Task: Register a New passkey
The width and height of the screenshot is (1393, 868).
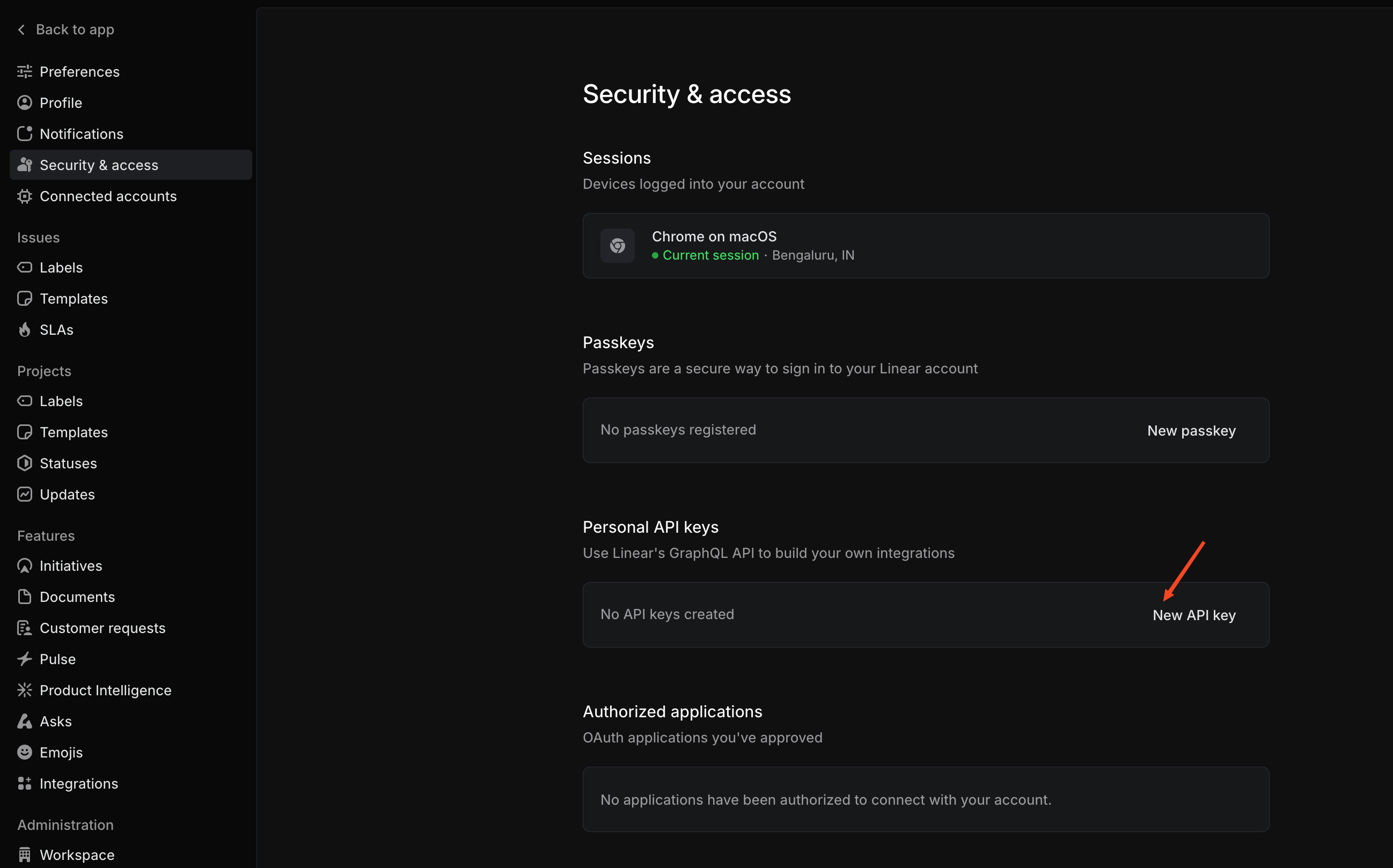Action: (1191, 431)
